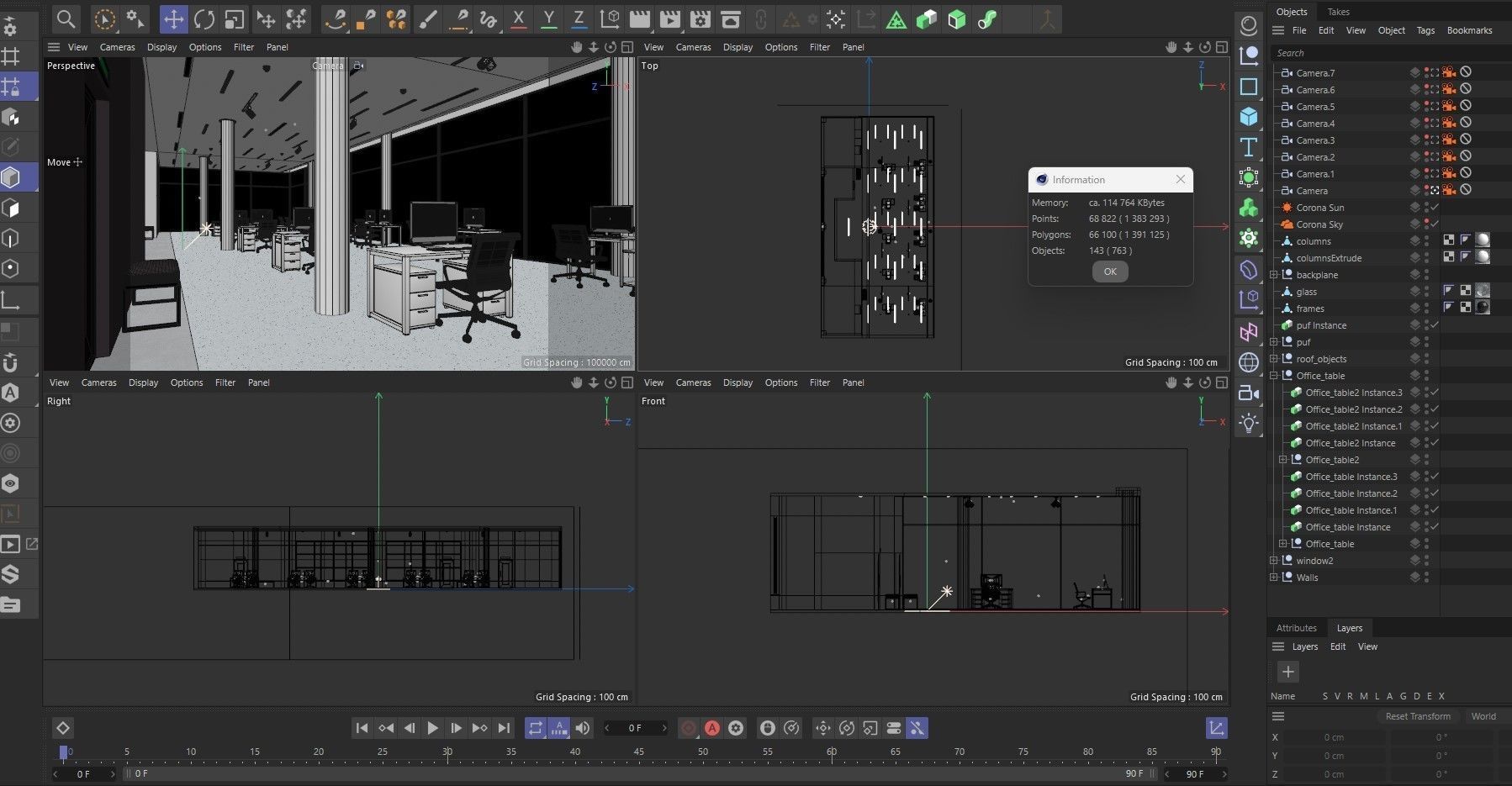Toggle Y axis lock
The width and height of the screenshot is (1512, 786).
click(x=548, y=18)
